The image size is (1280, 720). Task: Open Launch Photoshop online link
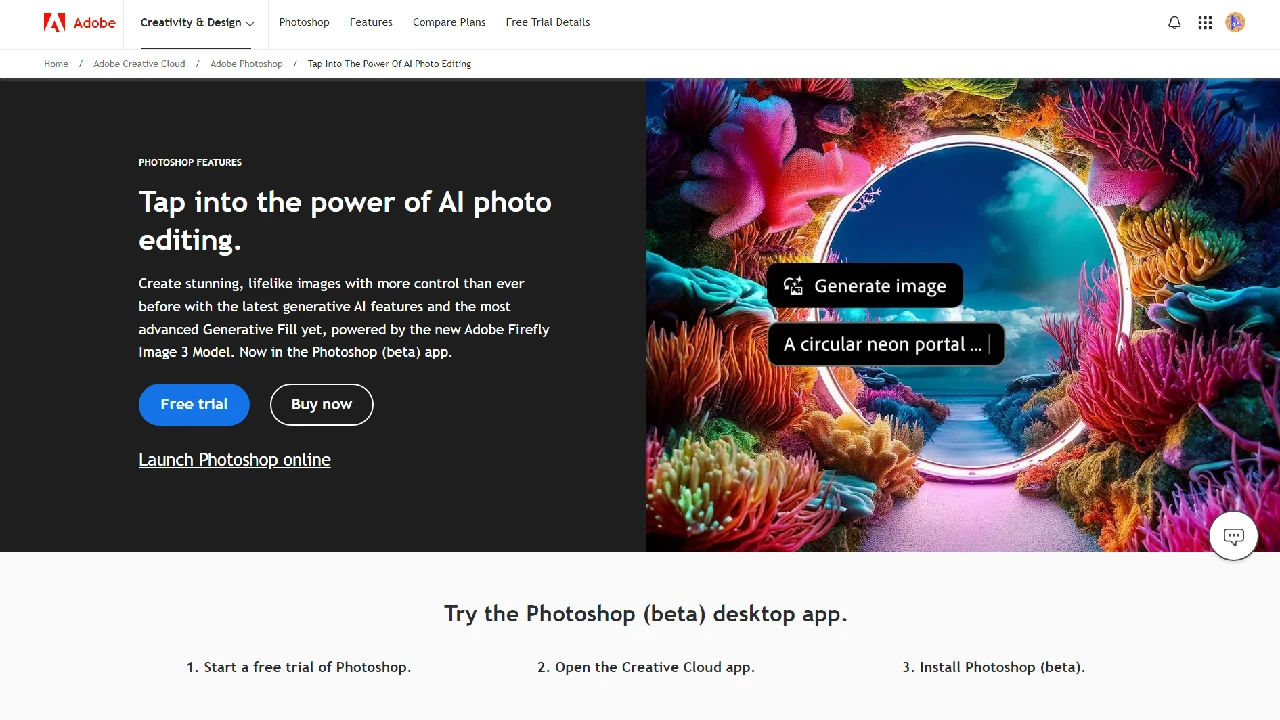click(x=234, y=459)
